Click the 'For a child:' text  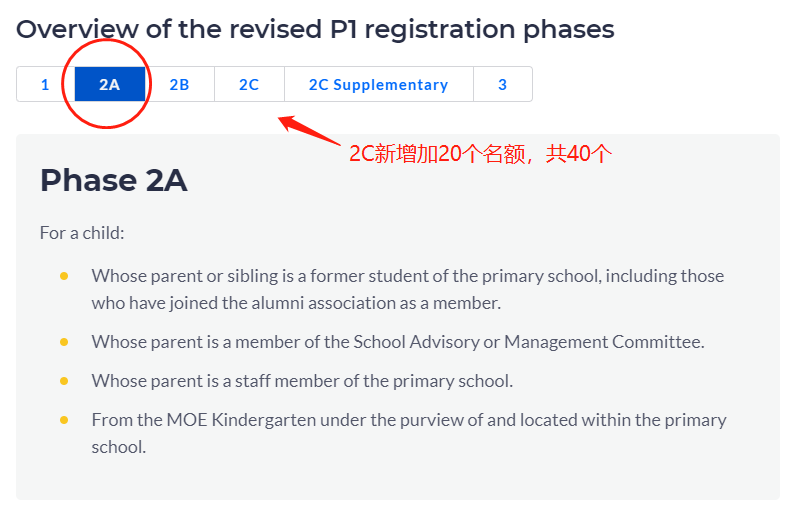point(82,233)
